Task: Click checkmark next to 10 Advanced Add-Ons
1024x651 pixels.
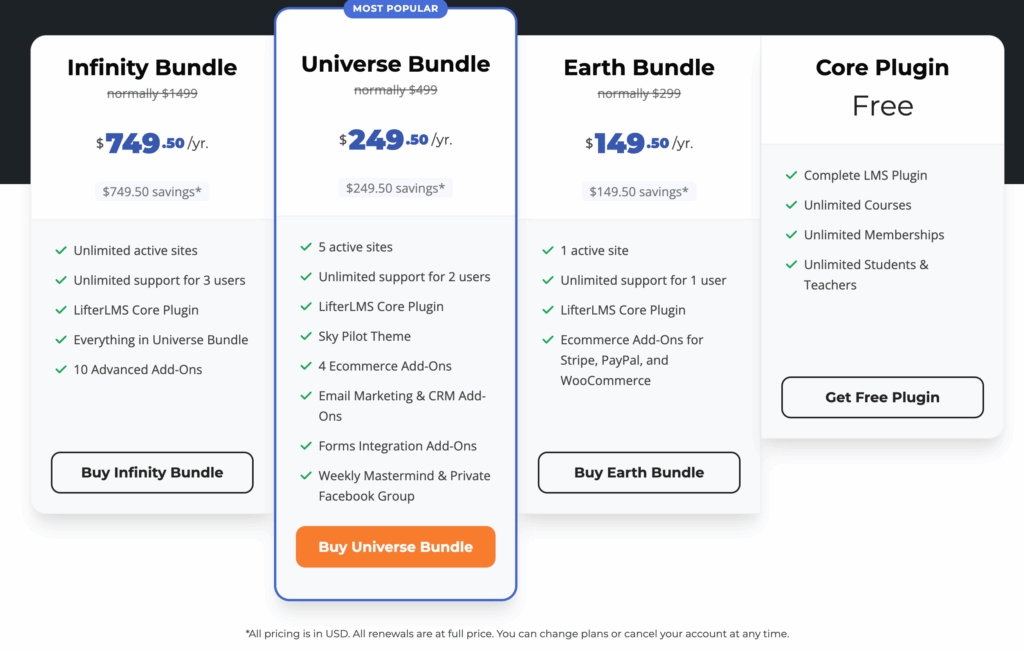Action: (x=61, y=370)
